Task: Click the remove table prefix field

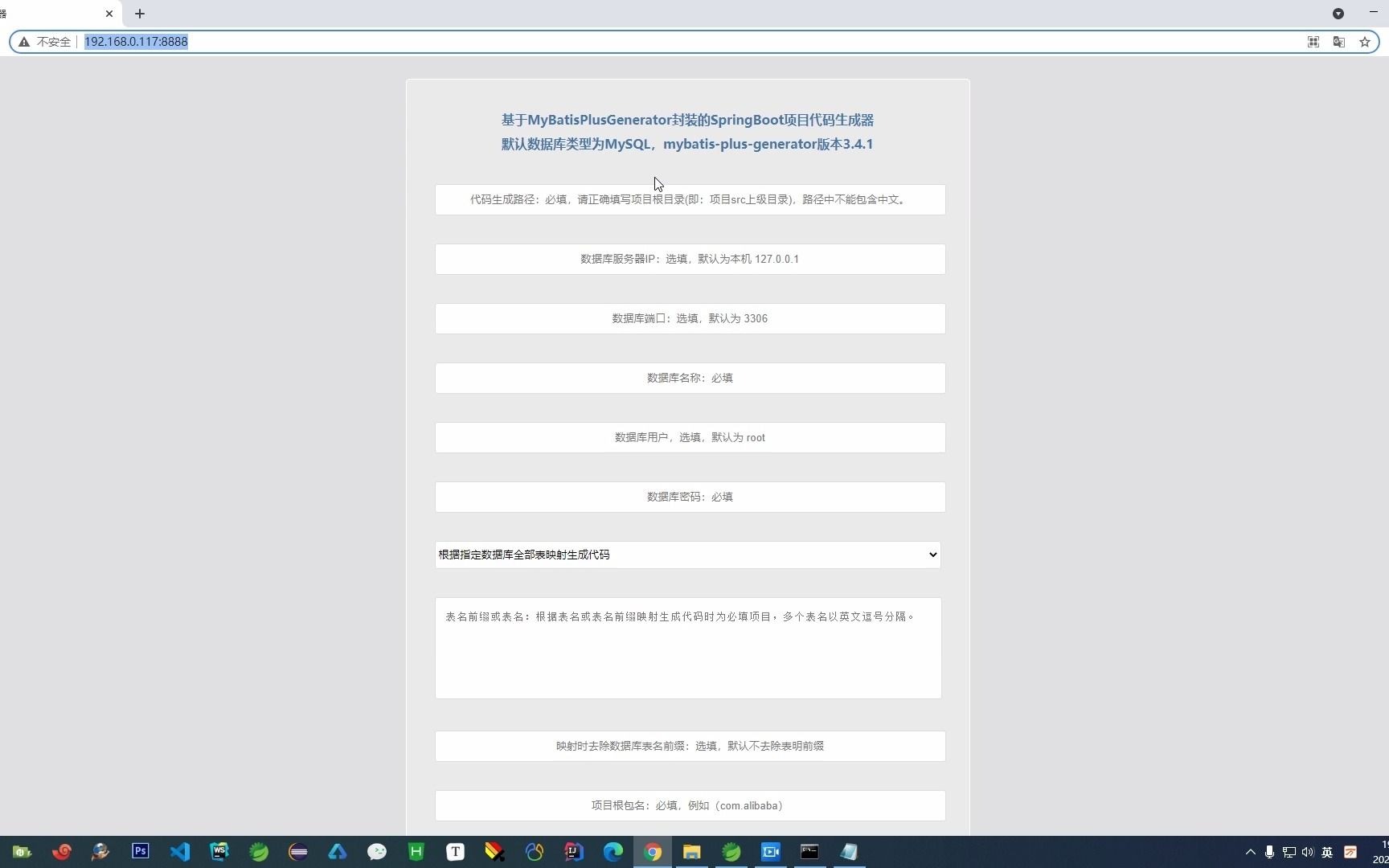Action: pos(690,746)
